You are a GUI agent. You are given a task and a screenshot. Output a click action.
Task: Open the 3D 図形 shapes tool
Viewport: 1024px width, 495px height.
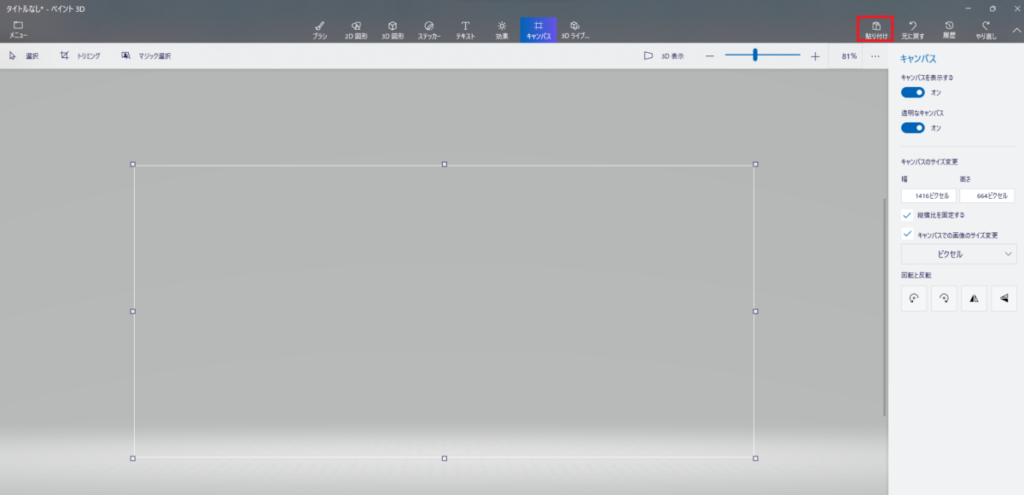pos(392,30)
